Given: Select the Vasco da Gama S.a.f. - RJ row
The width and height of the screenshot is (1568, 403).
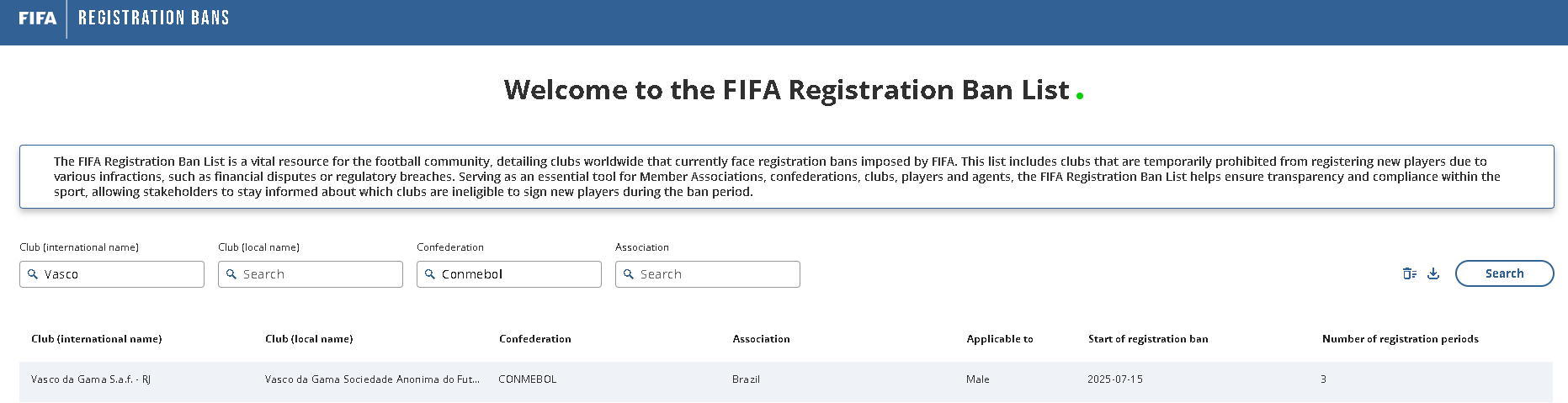Looking at the screenshot, I should pos(786,379).
